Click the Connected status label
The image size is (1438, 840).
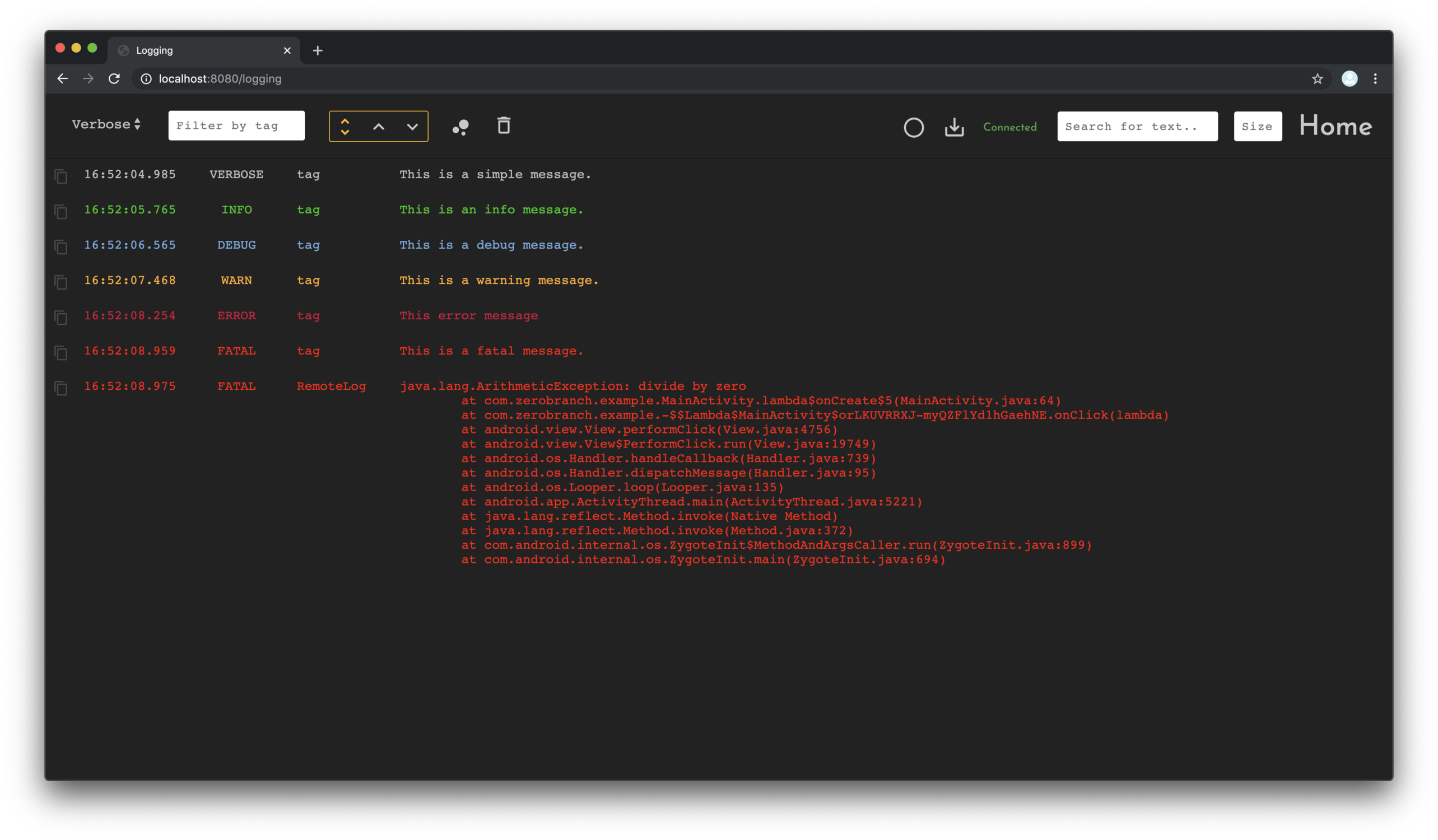click(x=1009, y=127)
